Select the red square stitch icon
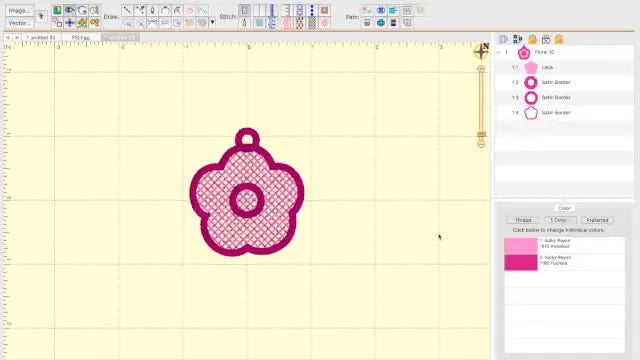This screenshot has width=640, height=360. point(324,10)
